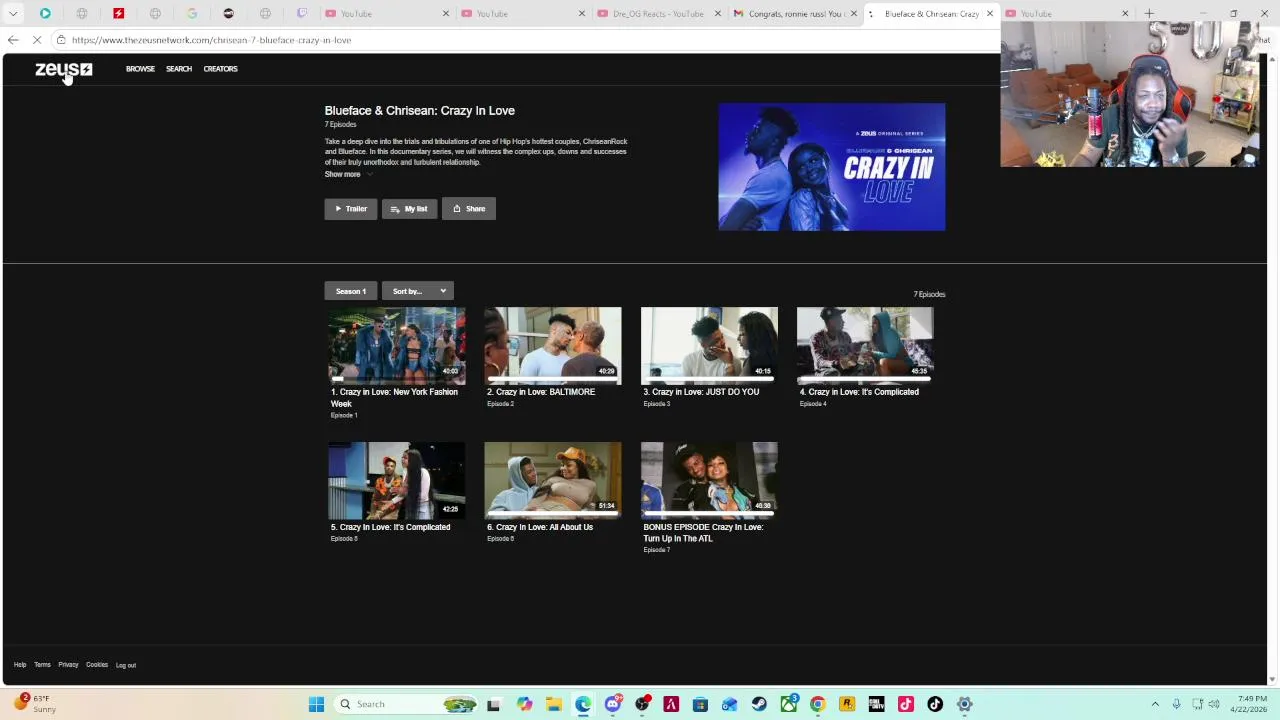Viewport: 1280px width, 720px height.
Task: Click the microphone icon in system tray
Action: (1176, 704)
